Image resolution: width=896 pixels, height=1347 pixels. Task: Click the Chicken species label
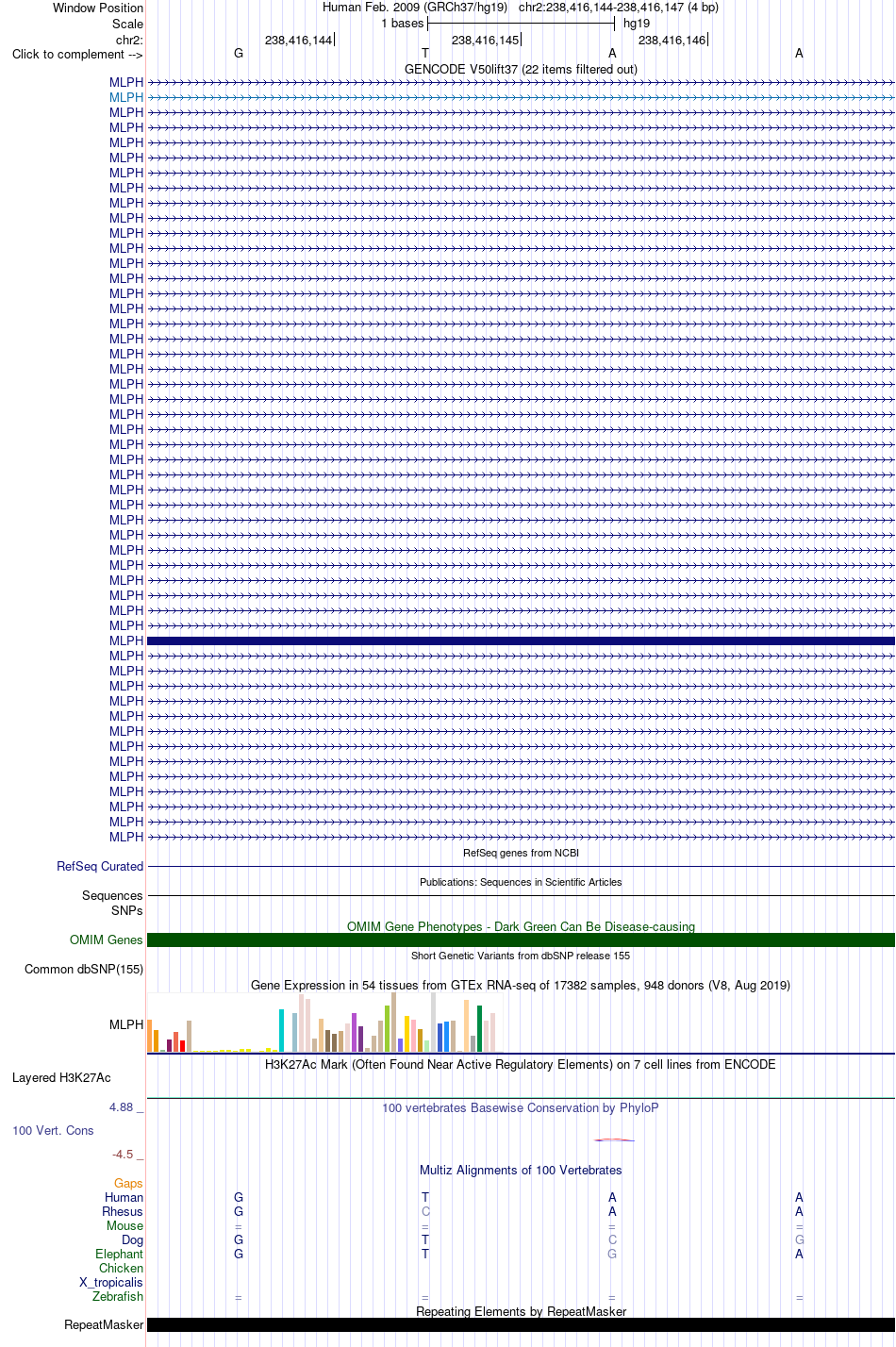click(x=122, y=1268)
